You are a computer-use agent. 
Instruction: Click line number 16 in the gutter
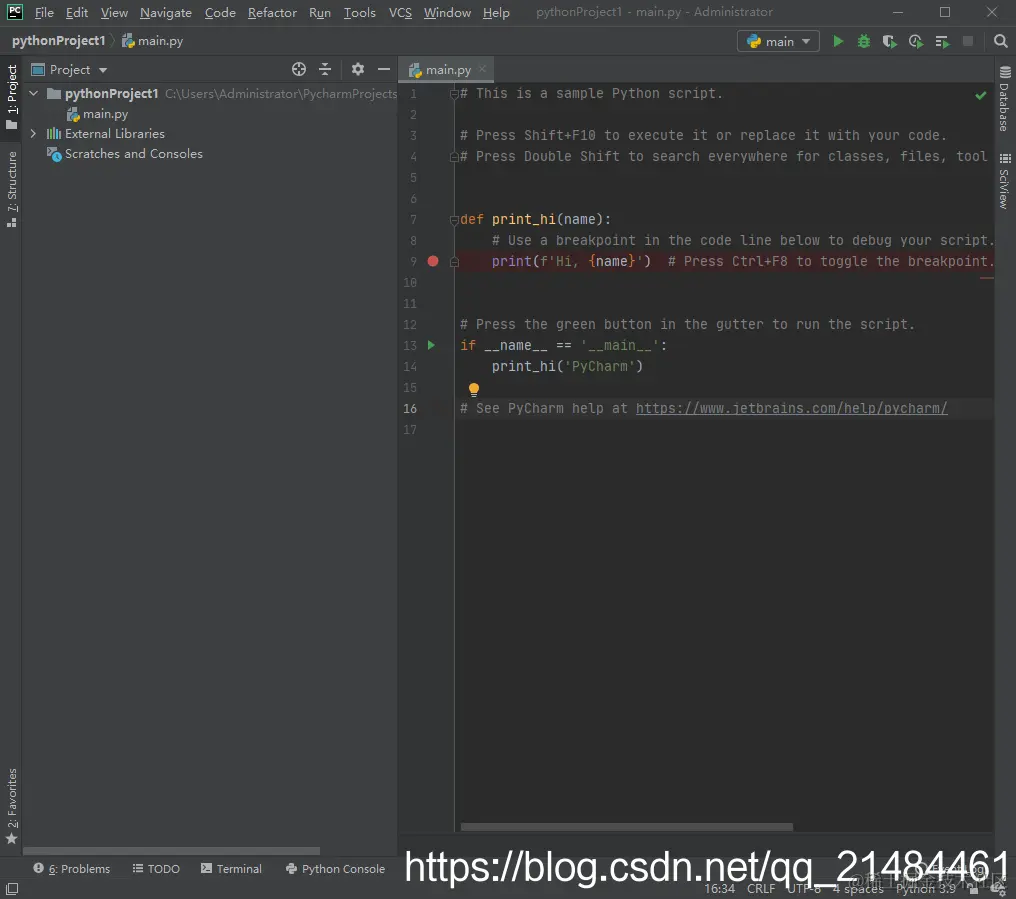click(410, 408)
